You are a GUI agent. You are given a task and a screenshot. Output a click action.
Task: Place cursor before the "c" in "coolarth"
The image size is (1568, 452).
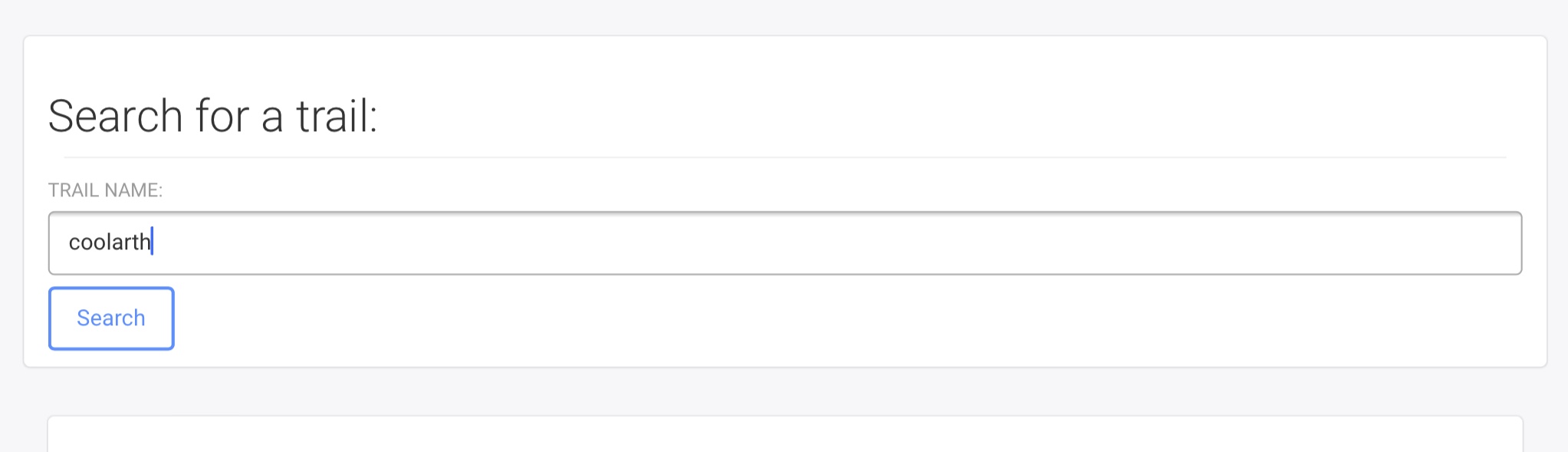click(69, 242)
